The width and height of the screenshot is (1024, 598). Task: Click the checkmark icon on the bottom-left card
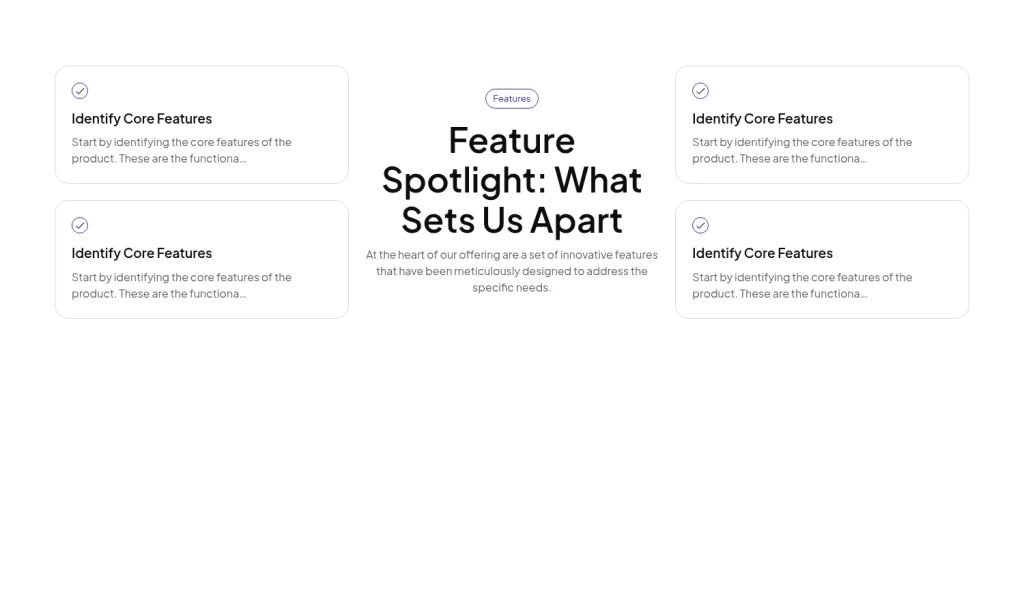click(x=80, y=225)
